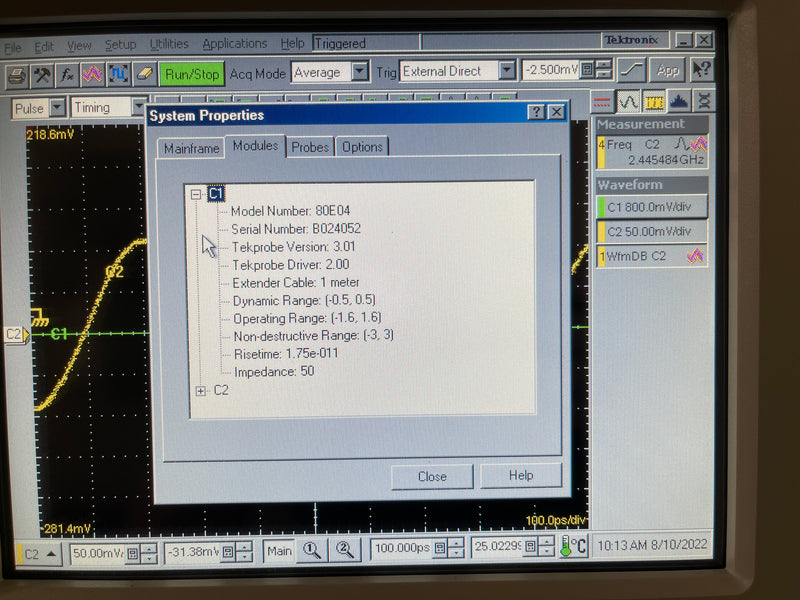This screenshot has height=600, width=800.
Task: Expand the C2 module tree node
Action: (201, 391)
